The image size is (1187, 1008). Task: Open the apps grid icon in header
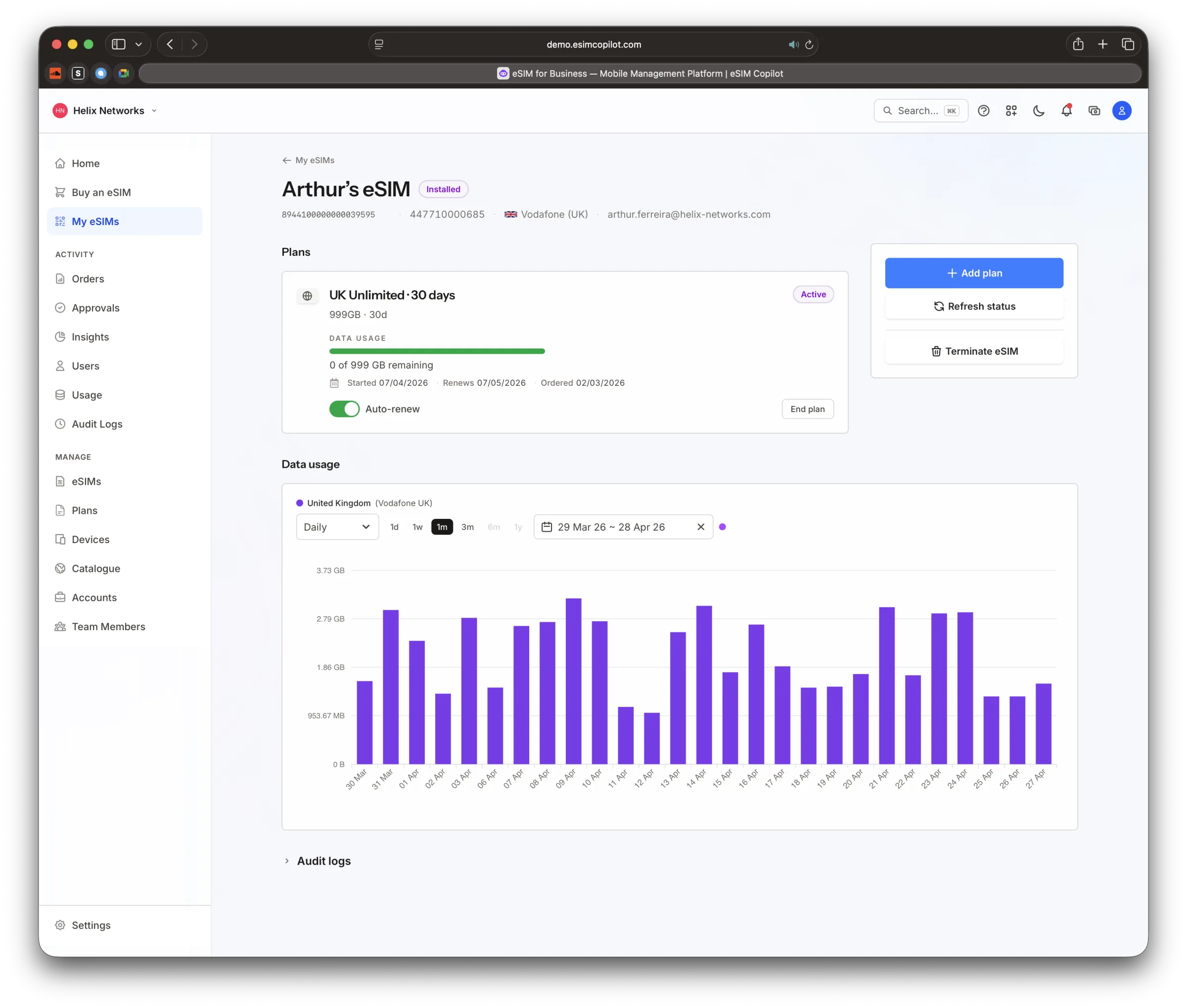pos(1011,111)
